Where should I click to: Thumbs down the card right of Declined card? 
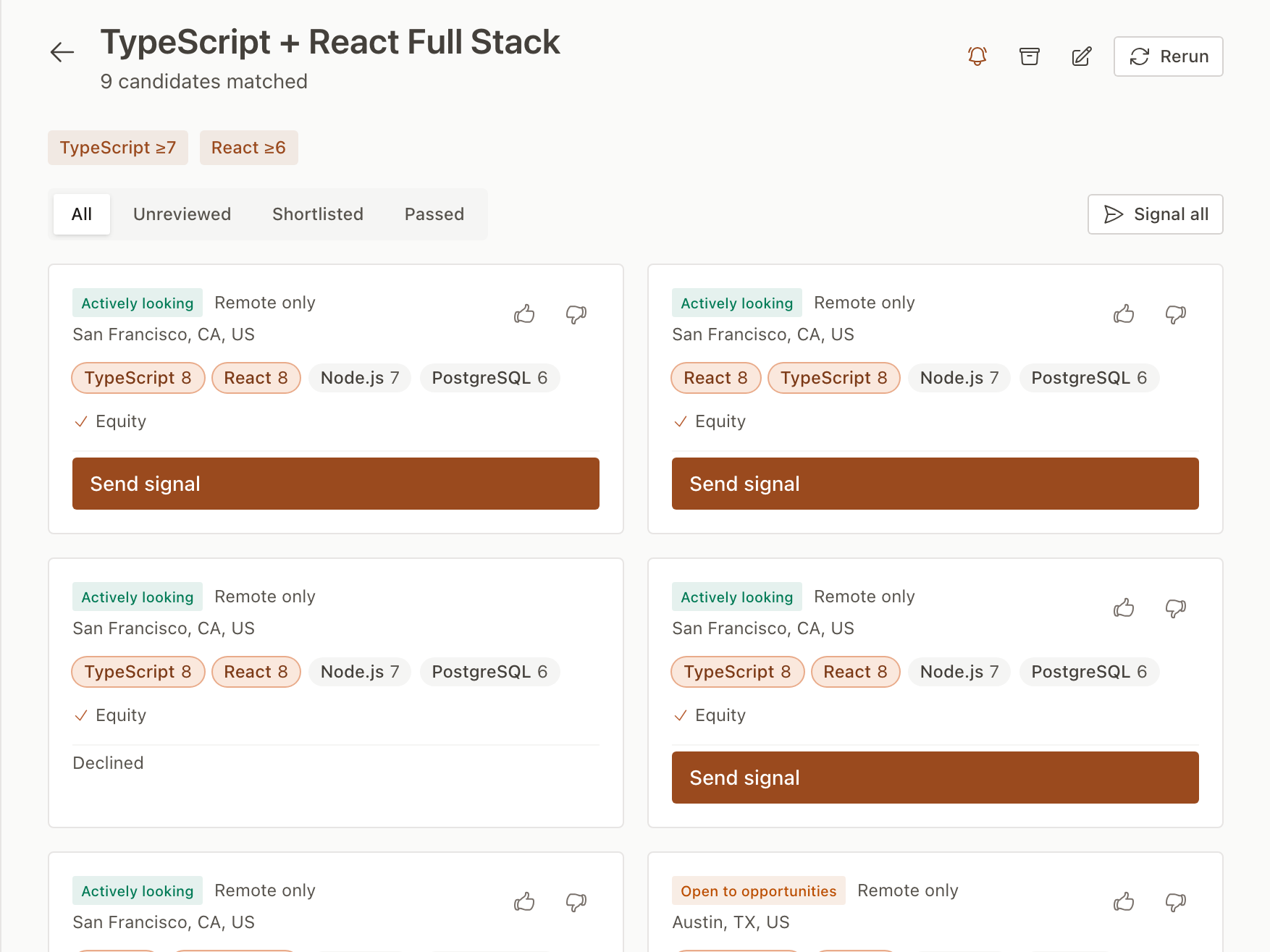click(x=1176, y=608)
